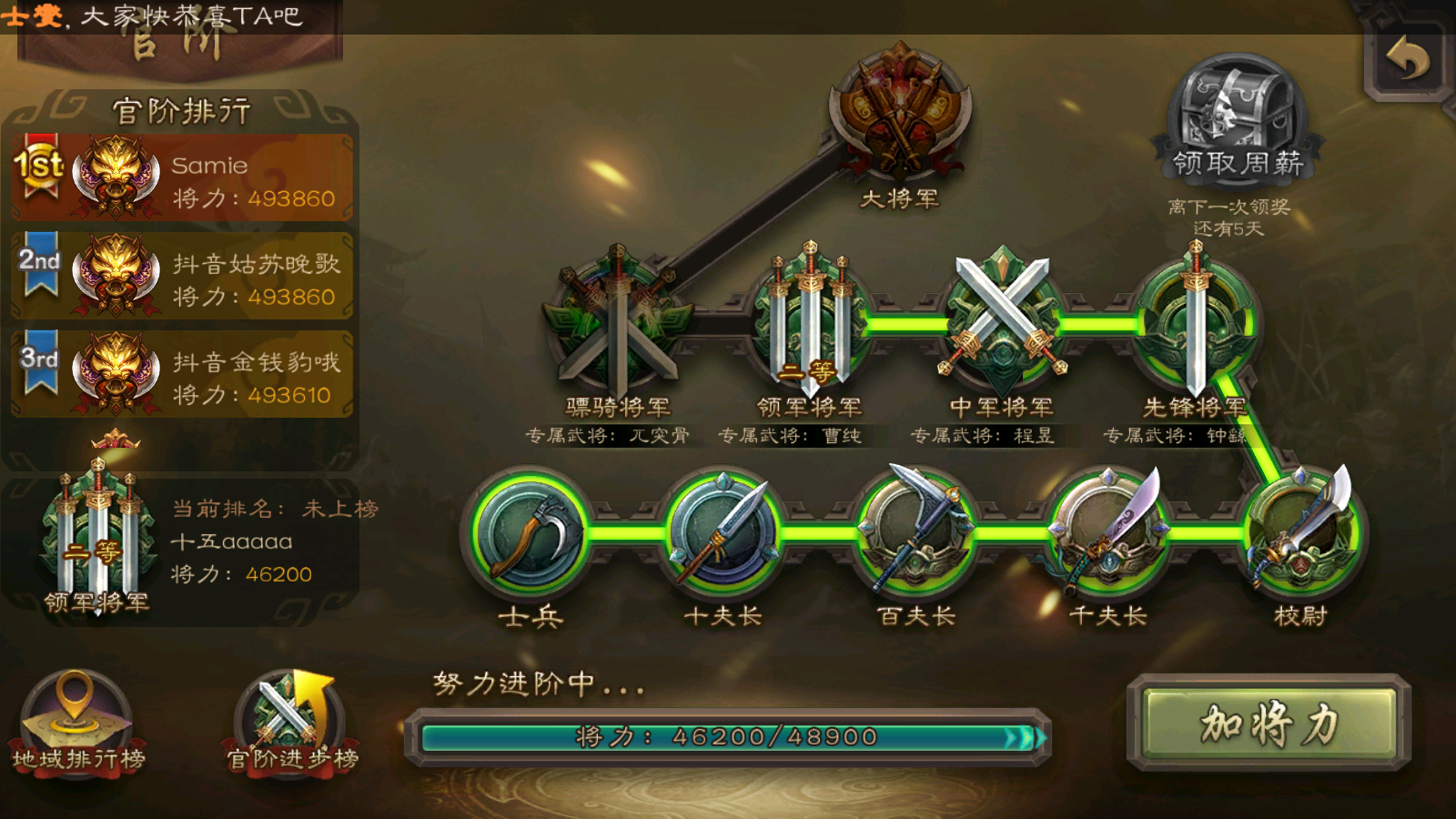
Task: Click the 将力 46200/48900 progress bar
Action: click(x=728, y=737)
